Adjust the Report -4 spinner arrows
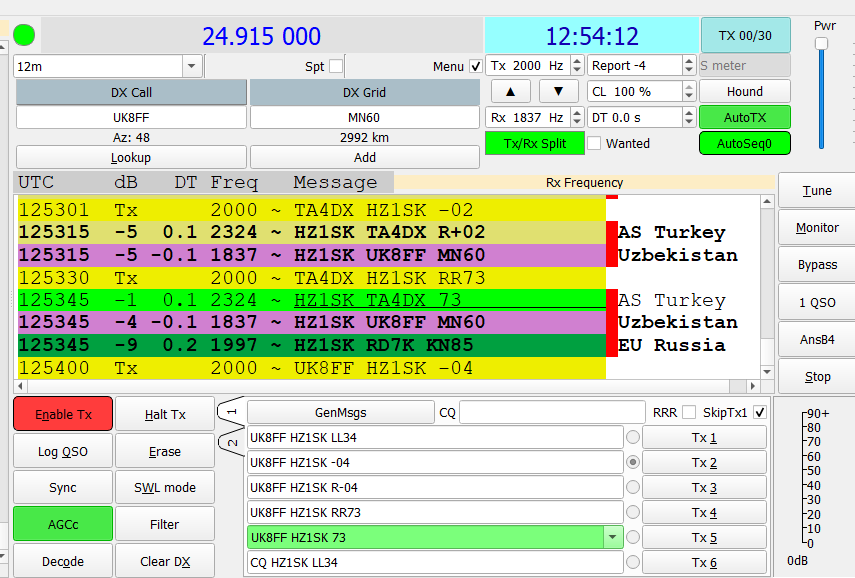855x578 pixels. pyautogui.click(x=689, y=65)
